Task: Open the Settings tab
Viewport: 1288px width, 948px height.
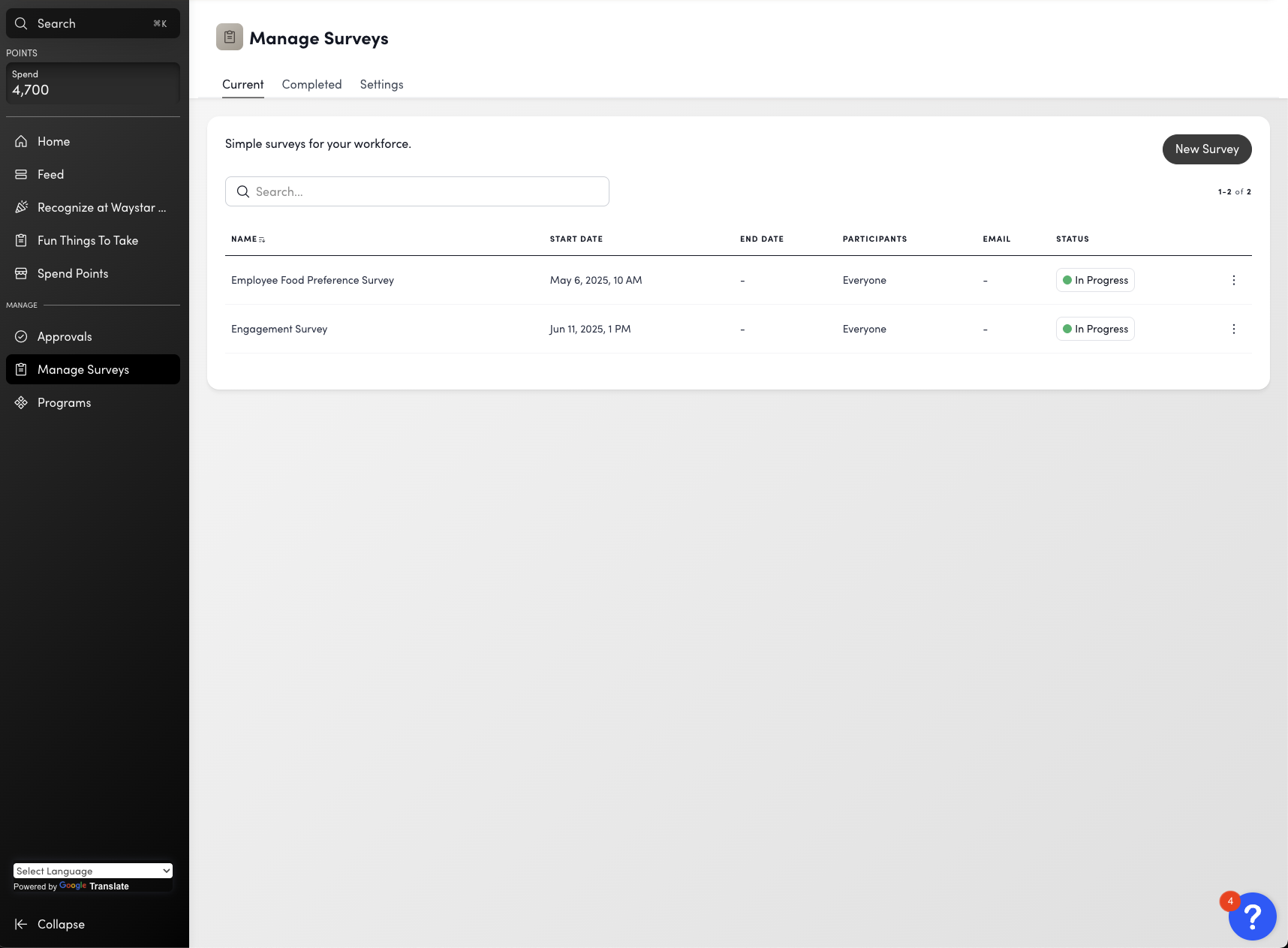Action: point(381,84)
